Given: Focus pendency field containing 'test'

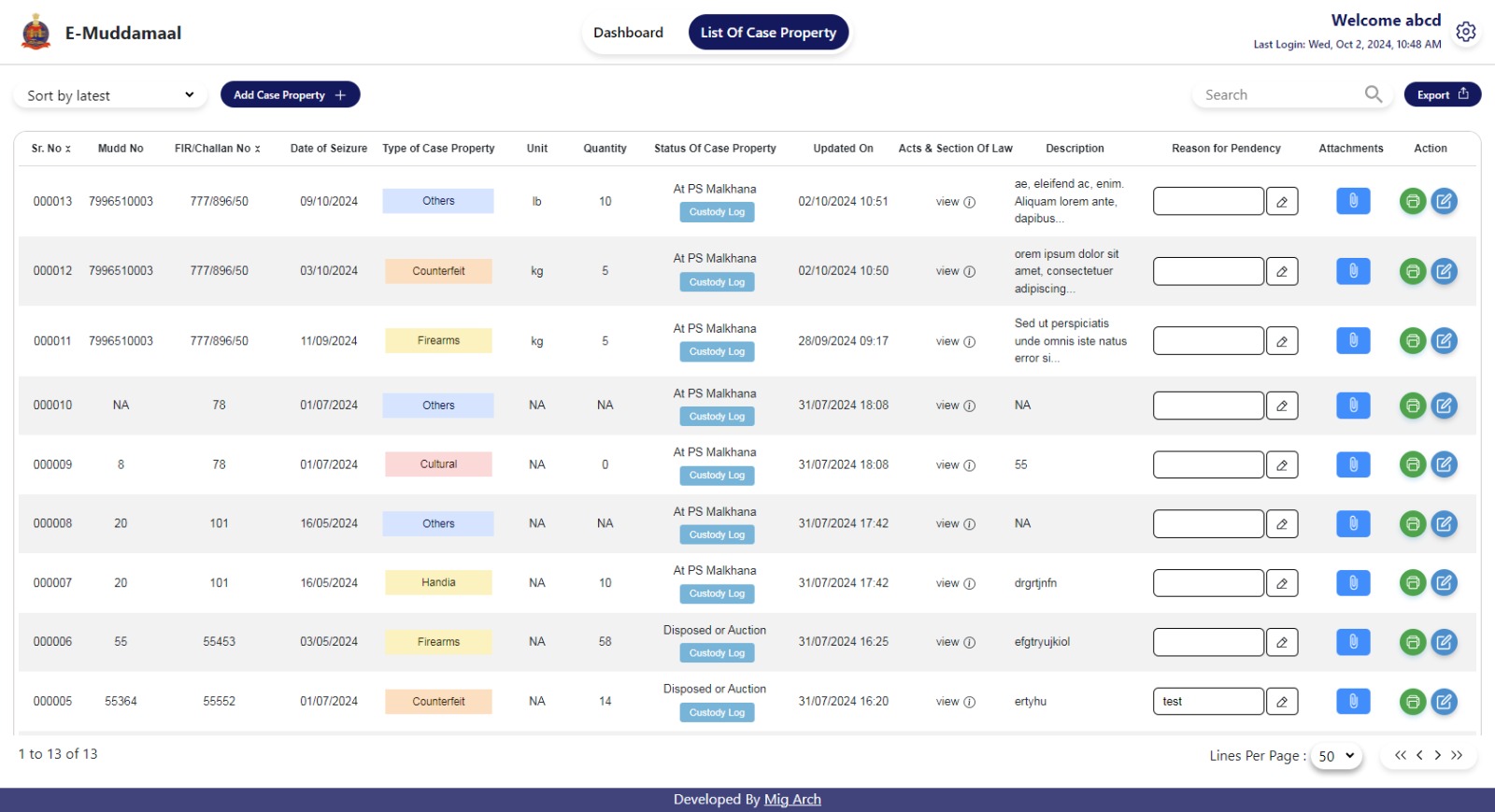Looking at the screenshot, I should coord(1208,701).
